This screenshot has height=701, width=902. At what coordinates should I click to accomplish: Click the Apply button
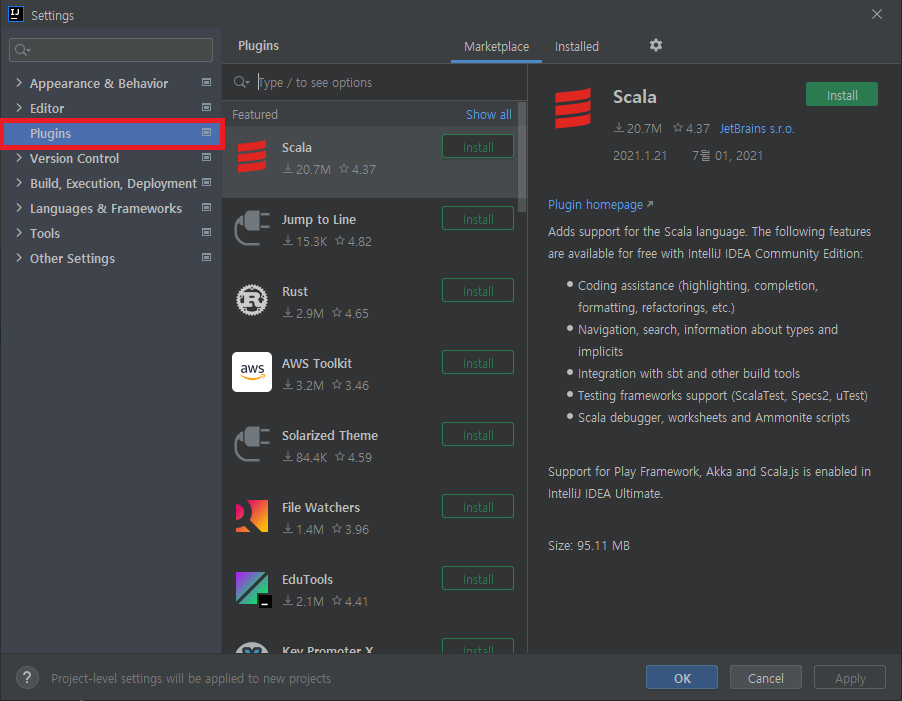pyautogui.click(x=850, y=678)
